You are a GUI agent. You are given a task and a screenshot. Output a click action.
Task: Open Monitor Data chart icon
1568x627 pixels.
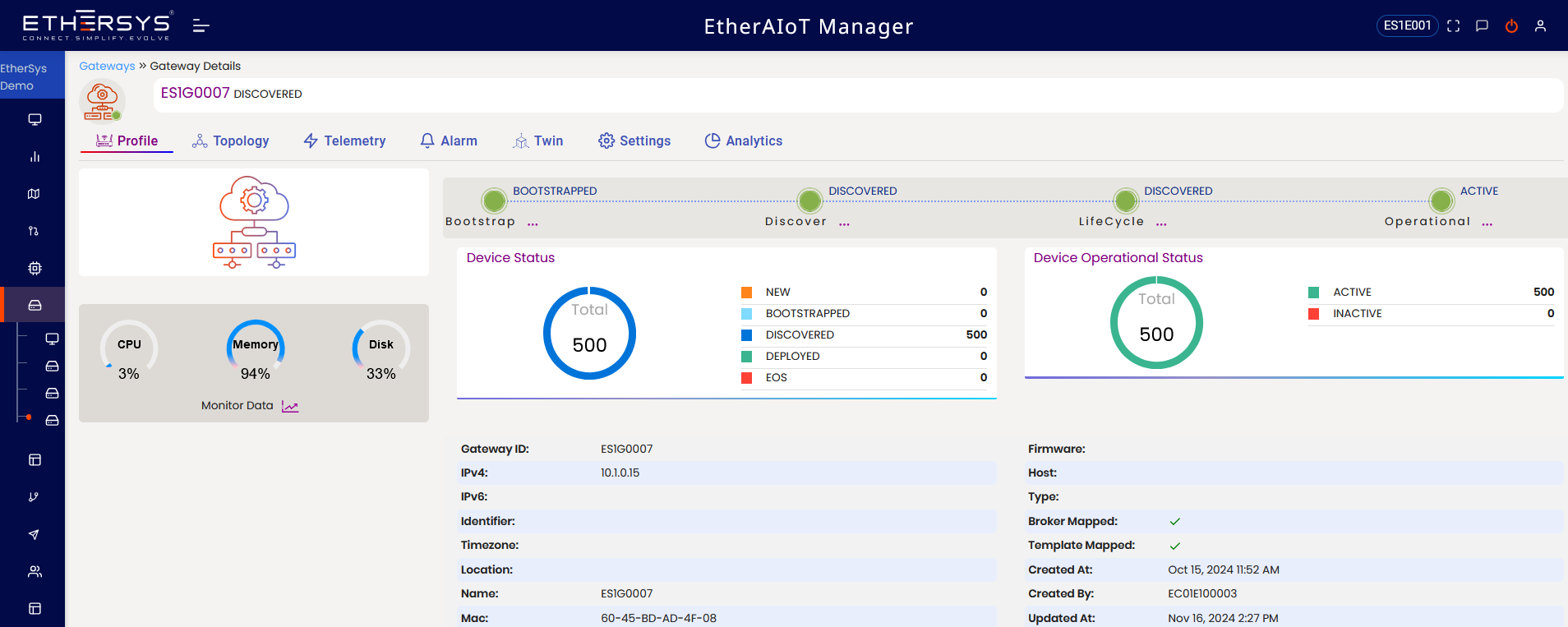[290, 406]
